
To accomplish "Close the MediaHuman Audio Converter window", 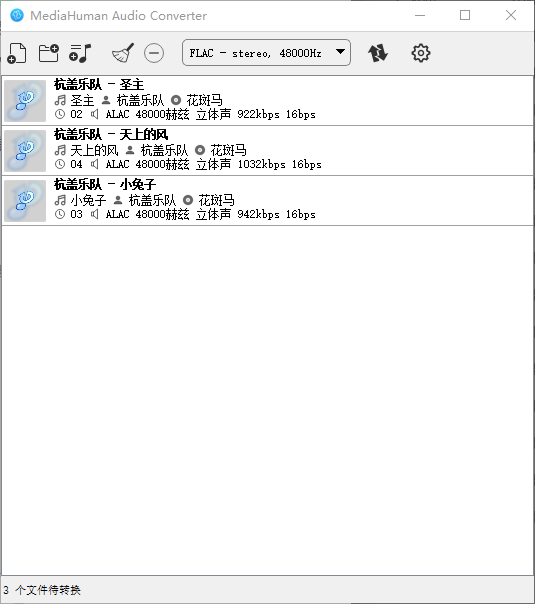I will 511,15.
